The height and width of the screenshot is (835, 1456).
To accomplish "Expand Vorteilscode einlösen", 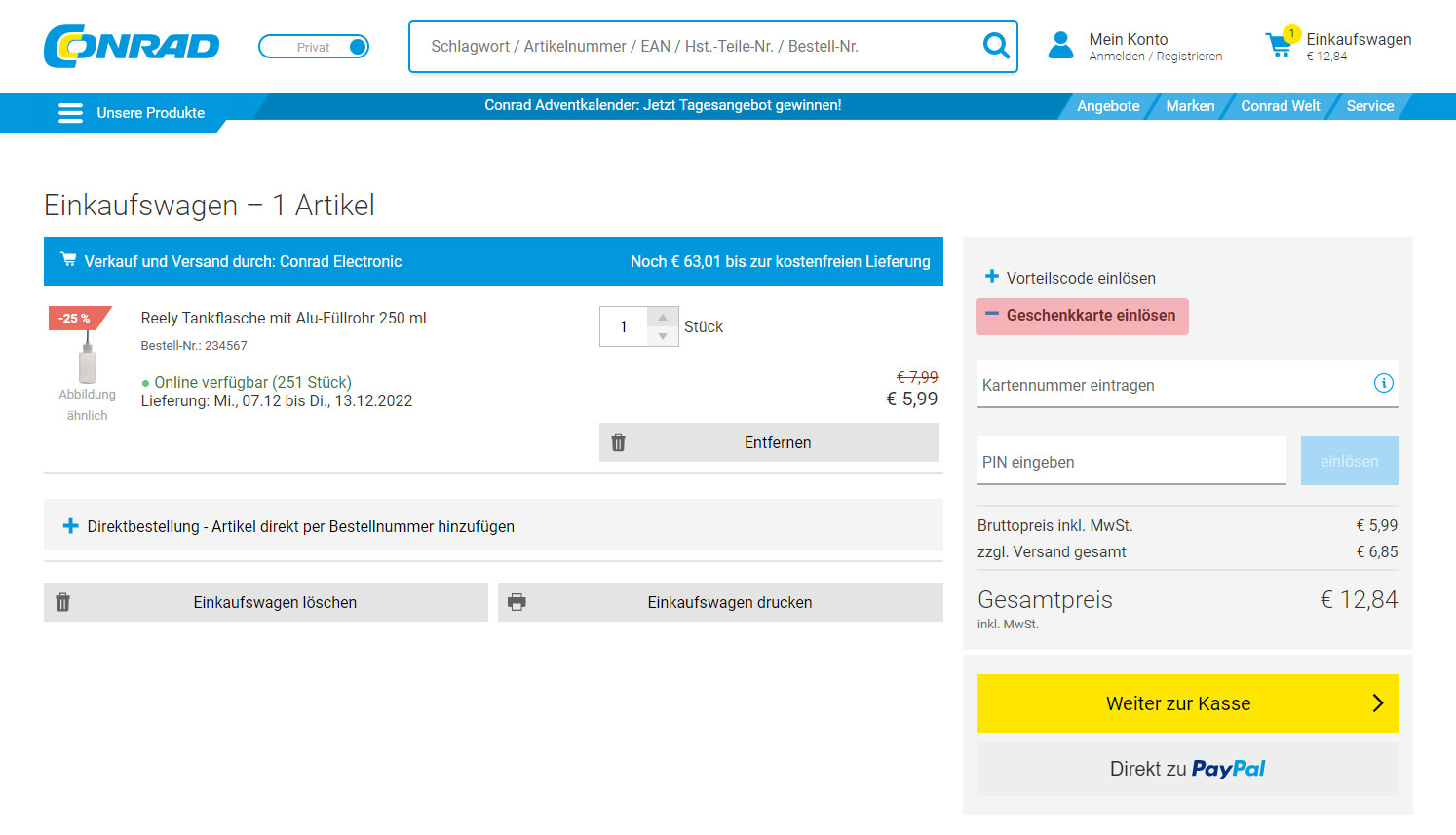I will point(1070,278).
